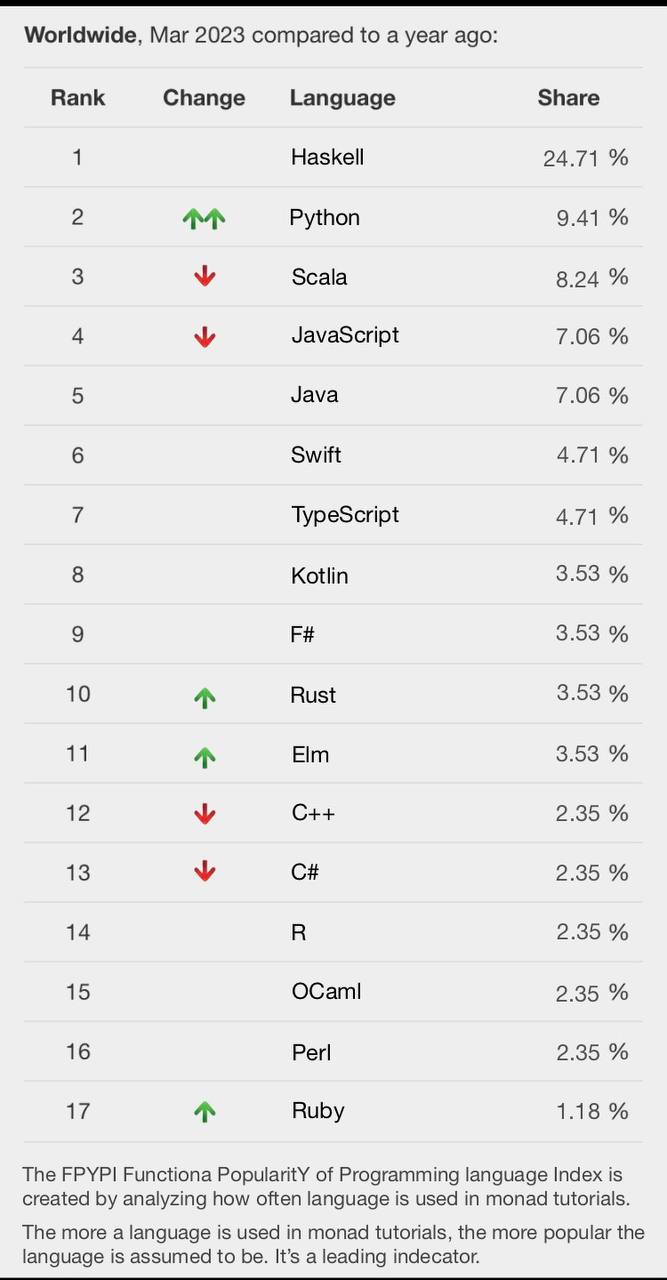Select the Rank column header
Image resolution: width=667 pixels, height=1280 pixels.
click(x=78, y=98)
